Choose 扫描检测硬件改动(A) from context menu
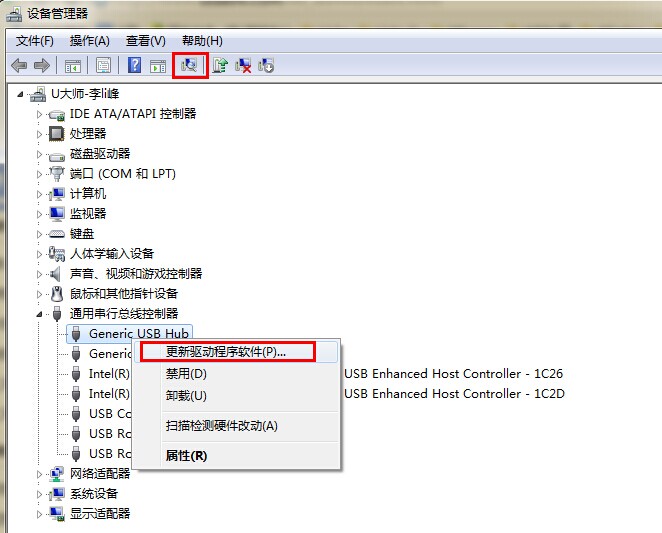Screen dimensions: 662x533 (x=236, y=426)
